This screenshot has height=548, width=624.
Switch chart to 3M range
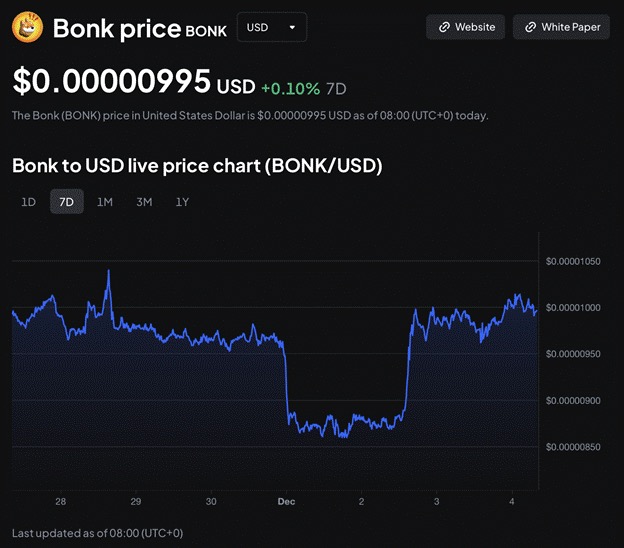144,202
